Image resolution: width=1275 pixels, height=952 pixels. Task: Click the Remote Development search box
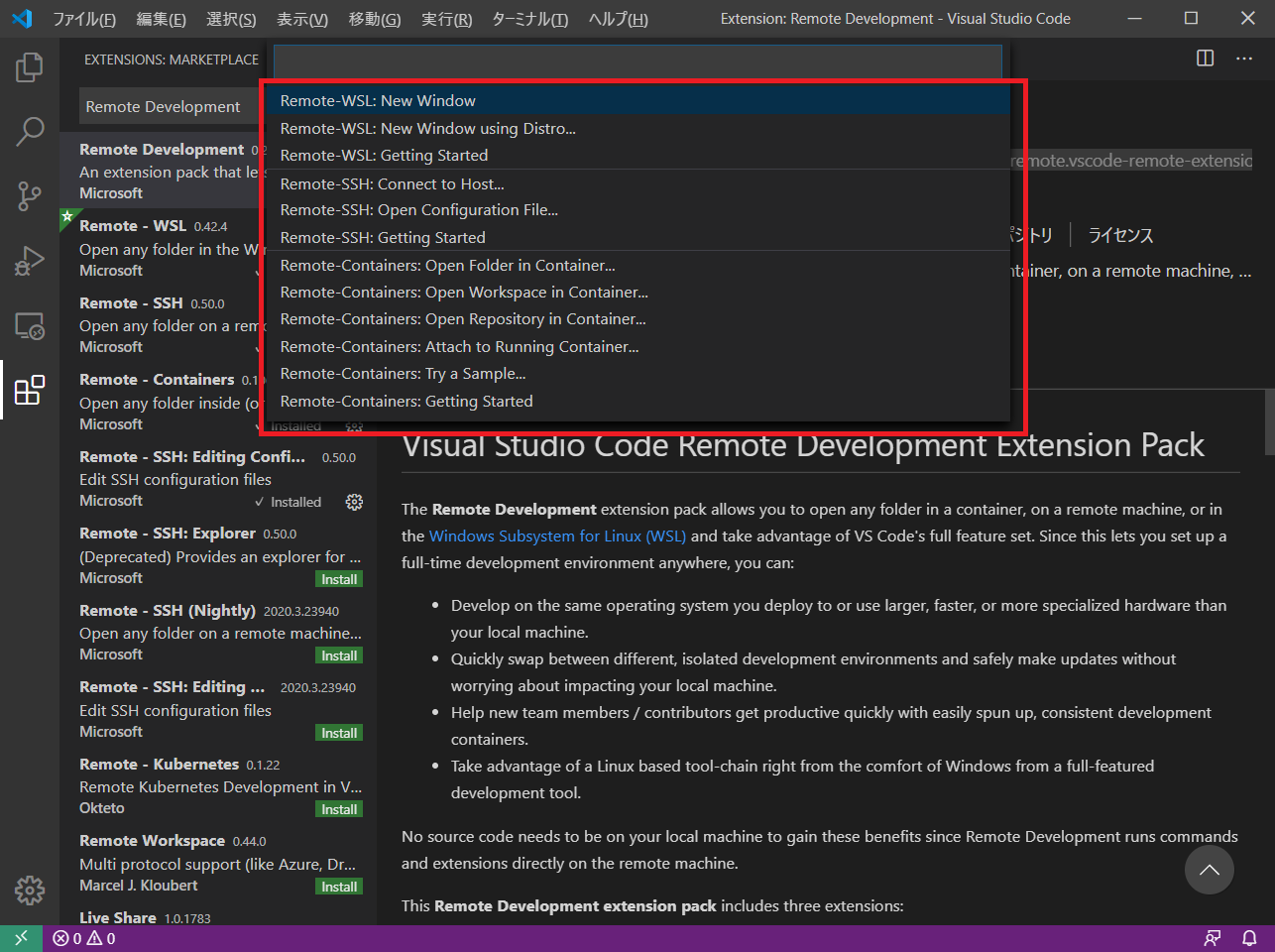[x=171, y=106]
